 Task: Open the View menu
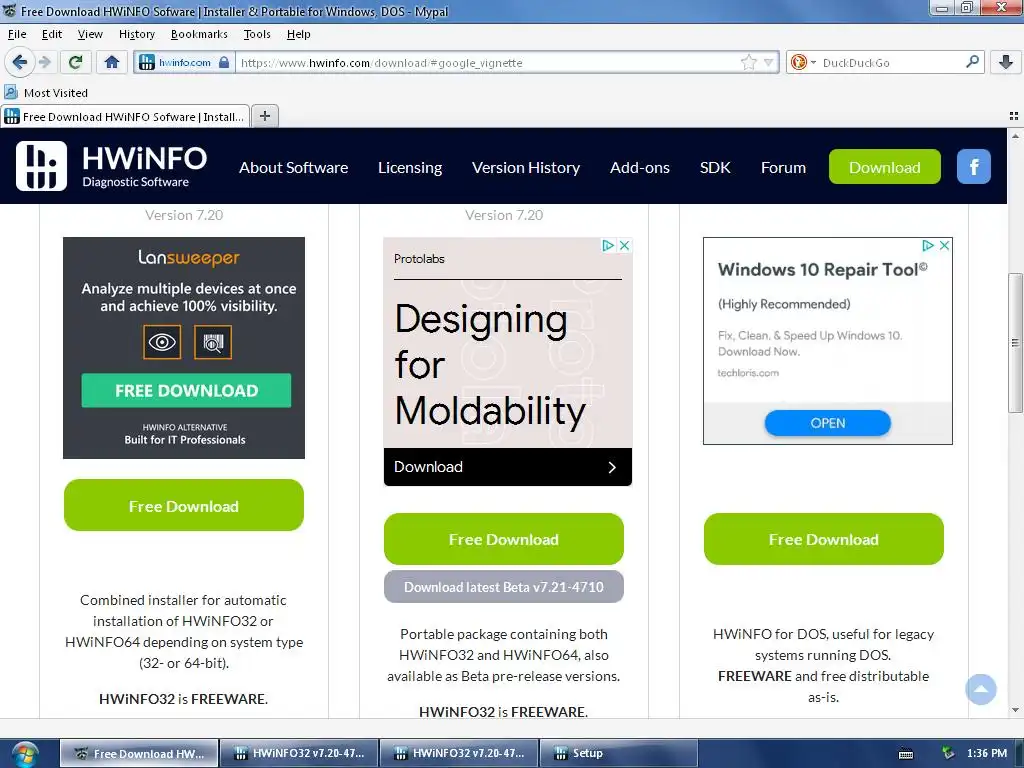coord(90,34)
